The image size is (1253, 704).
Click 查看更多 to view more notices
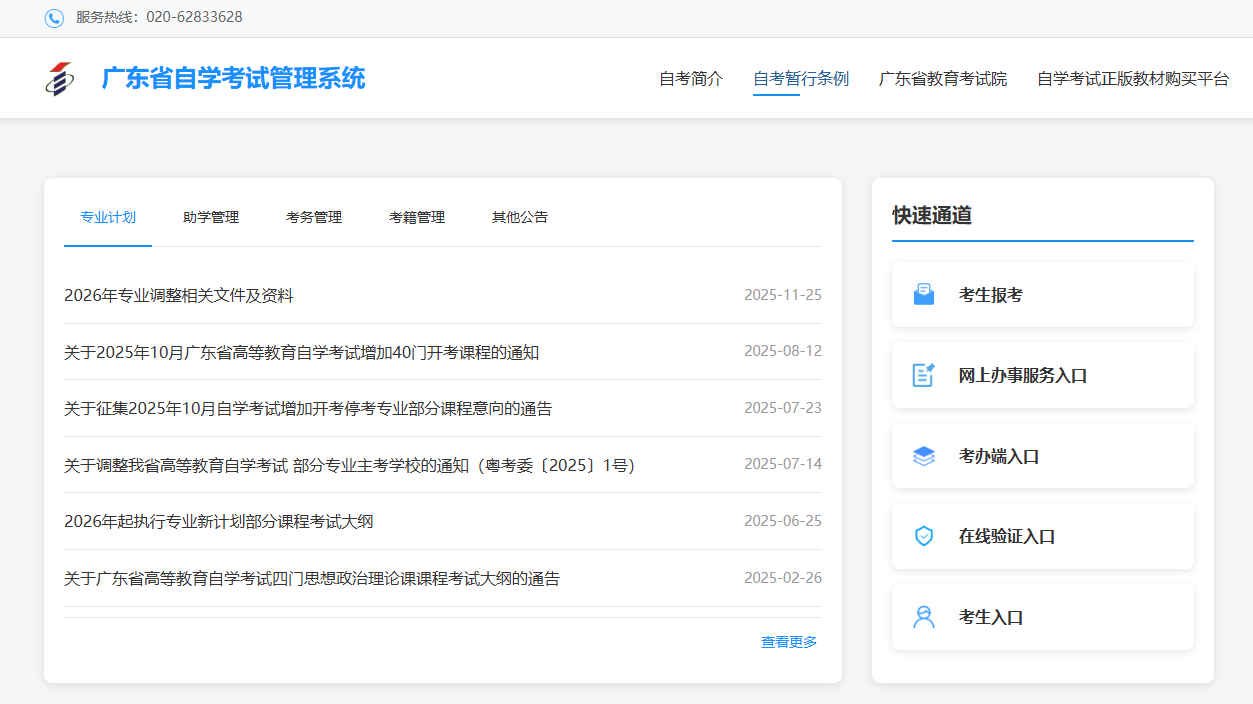(789, 642)
